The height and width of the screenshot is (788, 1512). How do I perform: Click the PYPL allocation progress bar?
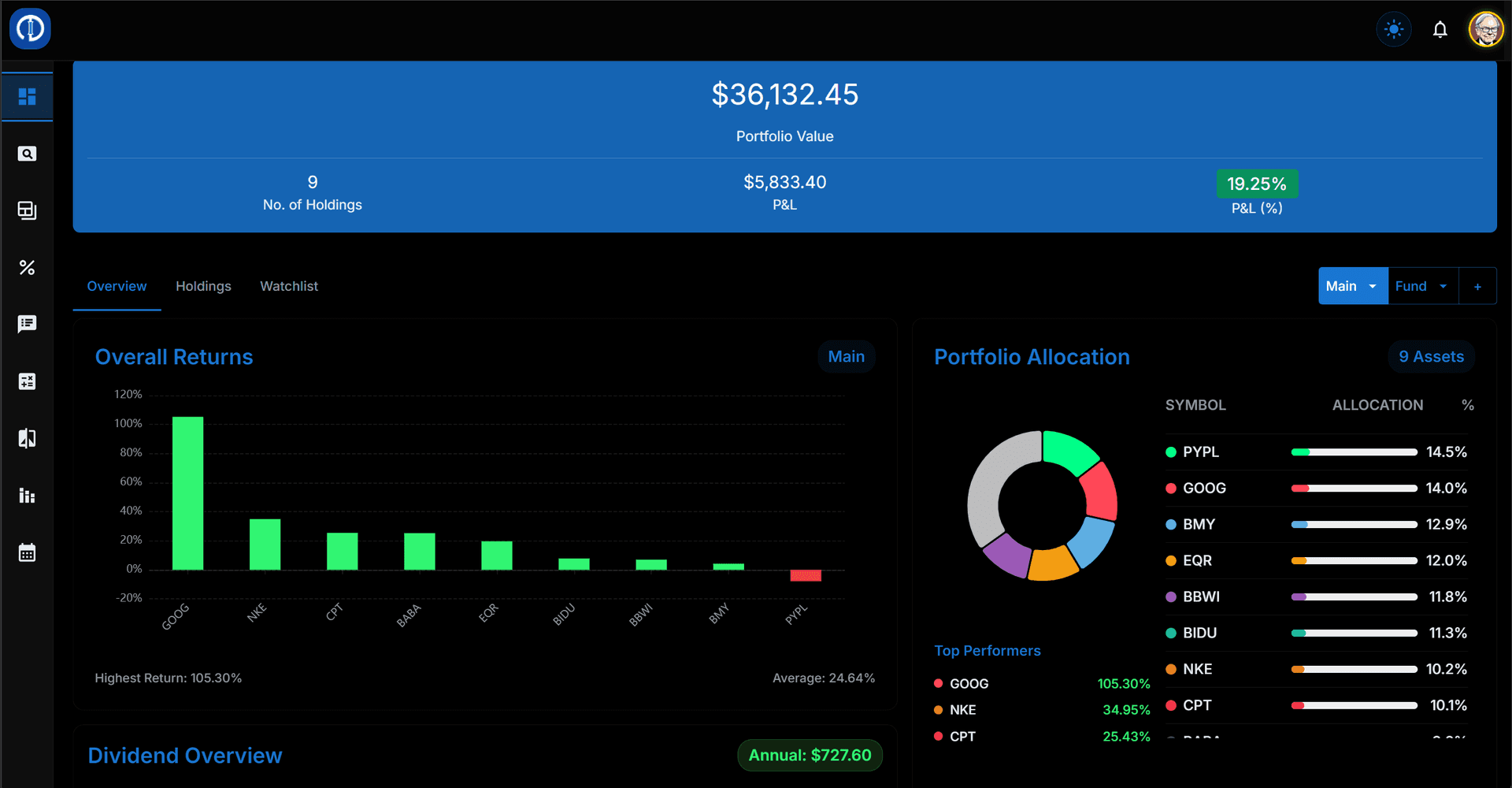click(1353, 452)
